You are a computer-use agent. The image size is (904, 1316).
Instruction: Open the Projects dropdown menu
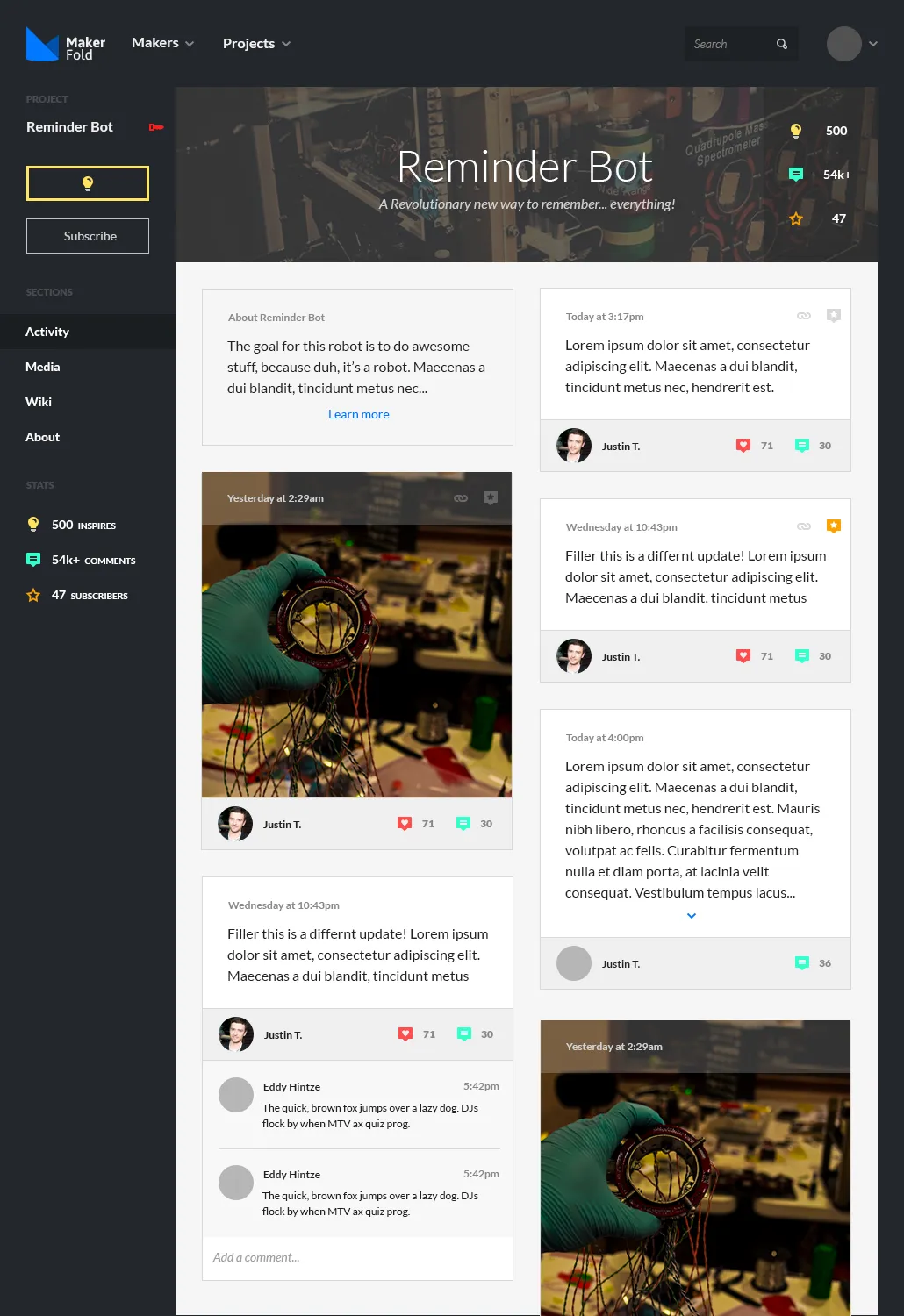(256, 44)
